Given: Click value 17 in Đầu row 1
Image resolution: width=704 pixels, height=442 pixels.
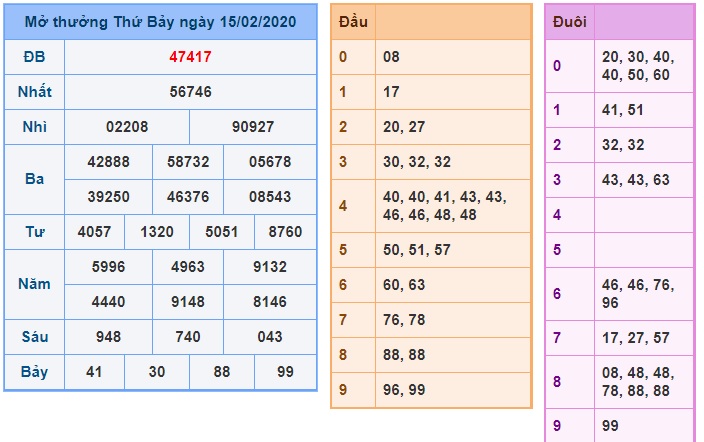Looking at the screenshot, I should 391,92.
